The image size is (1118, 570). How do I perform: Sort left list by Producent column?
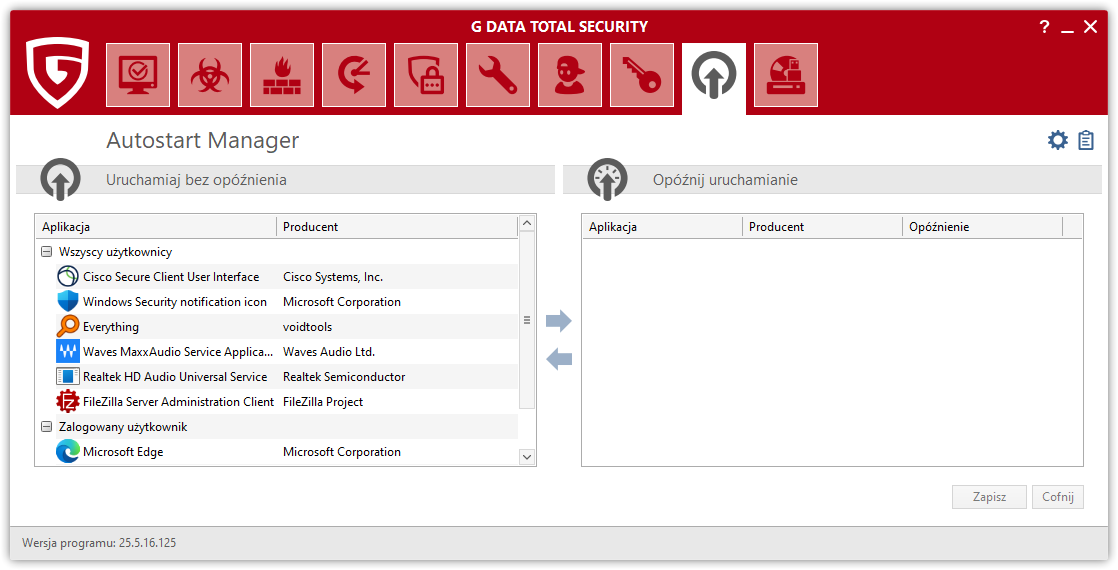pos(397,227)
